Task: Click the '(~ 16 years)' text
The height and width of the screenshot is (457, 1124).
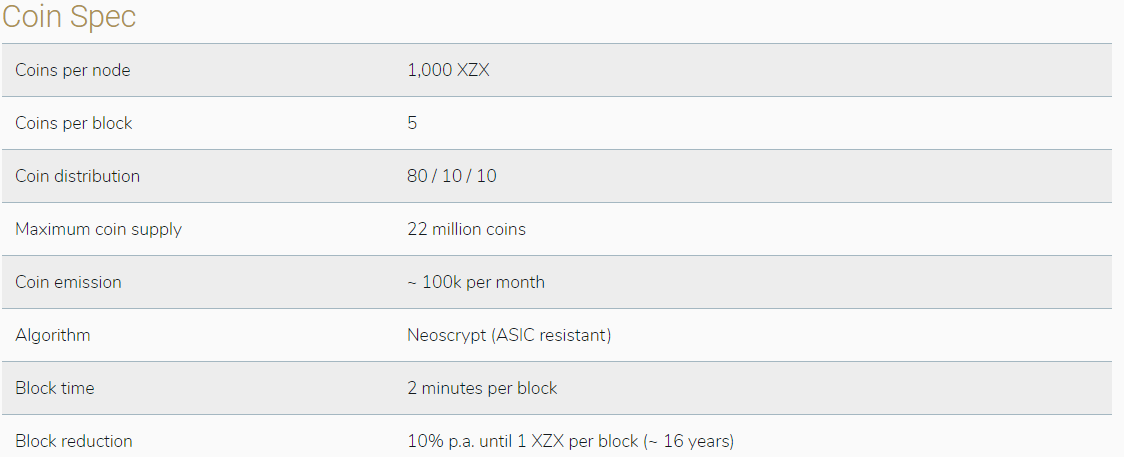Action: 690,441
